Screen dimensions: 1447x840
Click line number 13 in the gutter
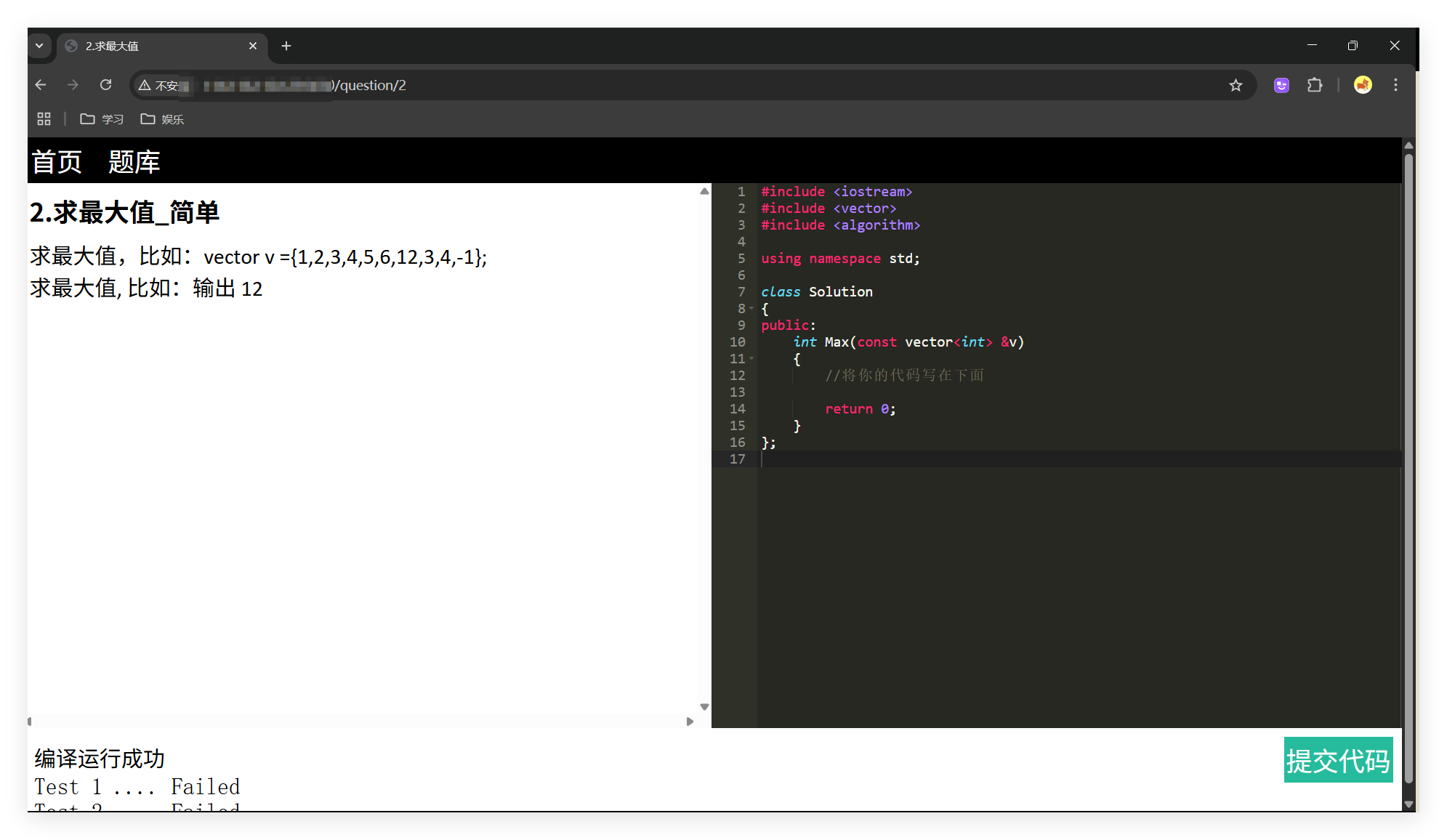pyautogui.click(x=737, y=392)
